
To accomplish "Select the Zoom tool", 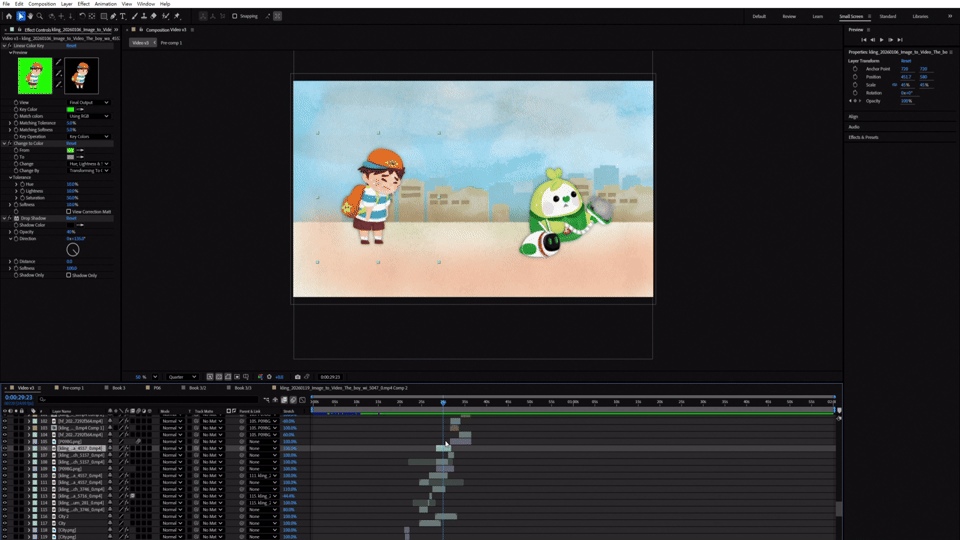I will [x=40, y=17].
